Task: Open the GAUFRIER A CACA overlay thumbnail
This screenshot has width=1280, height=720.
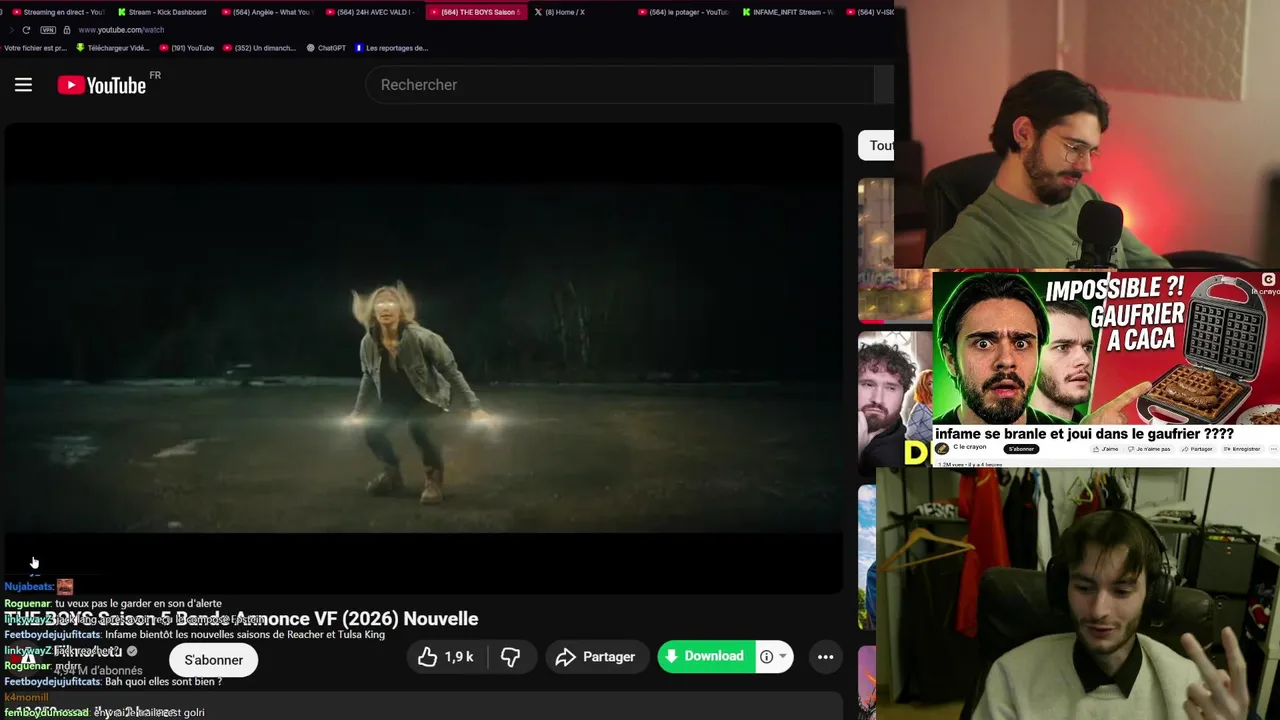Action: (x=1106, y=348)
